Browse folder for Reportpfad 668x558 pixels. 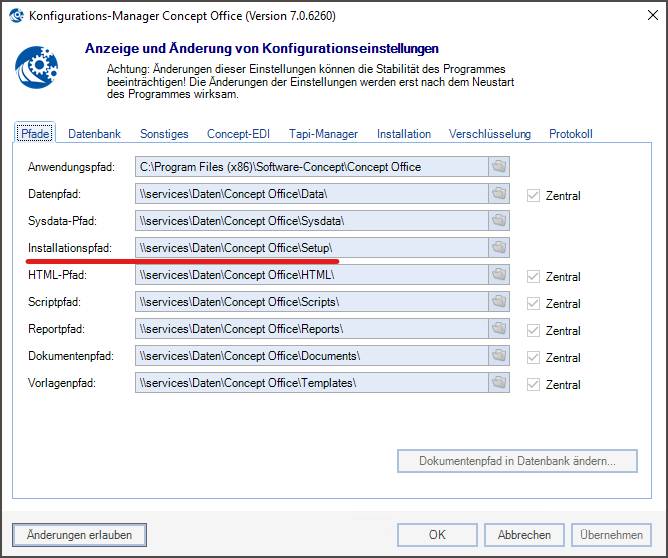pyautogui.click(x=499, y=328)
